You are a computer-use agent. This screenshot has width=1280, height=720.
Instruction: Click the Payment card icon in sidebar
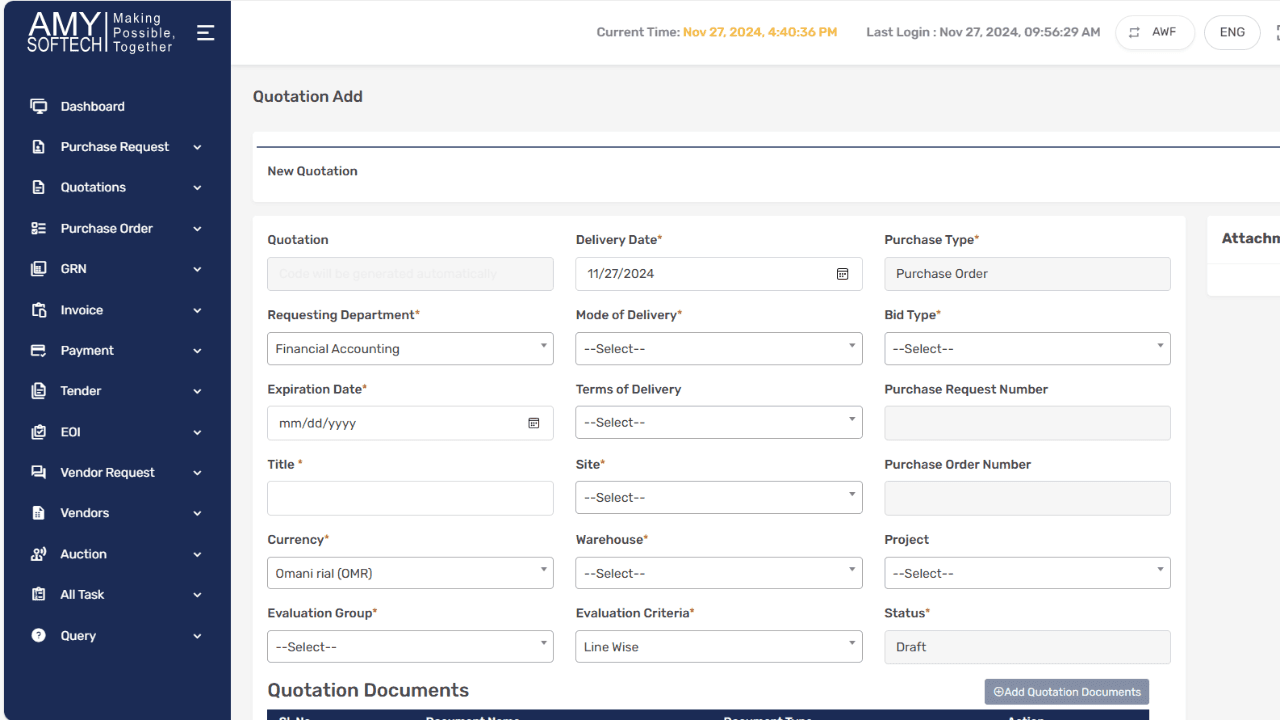click(38, 351)
